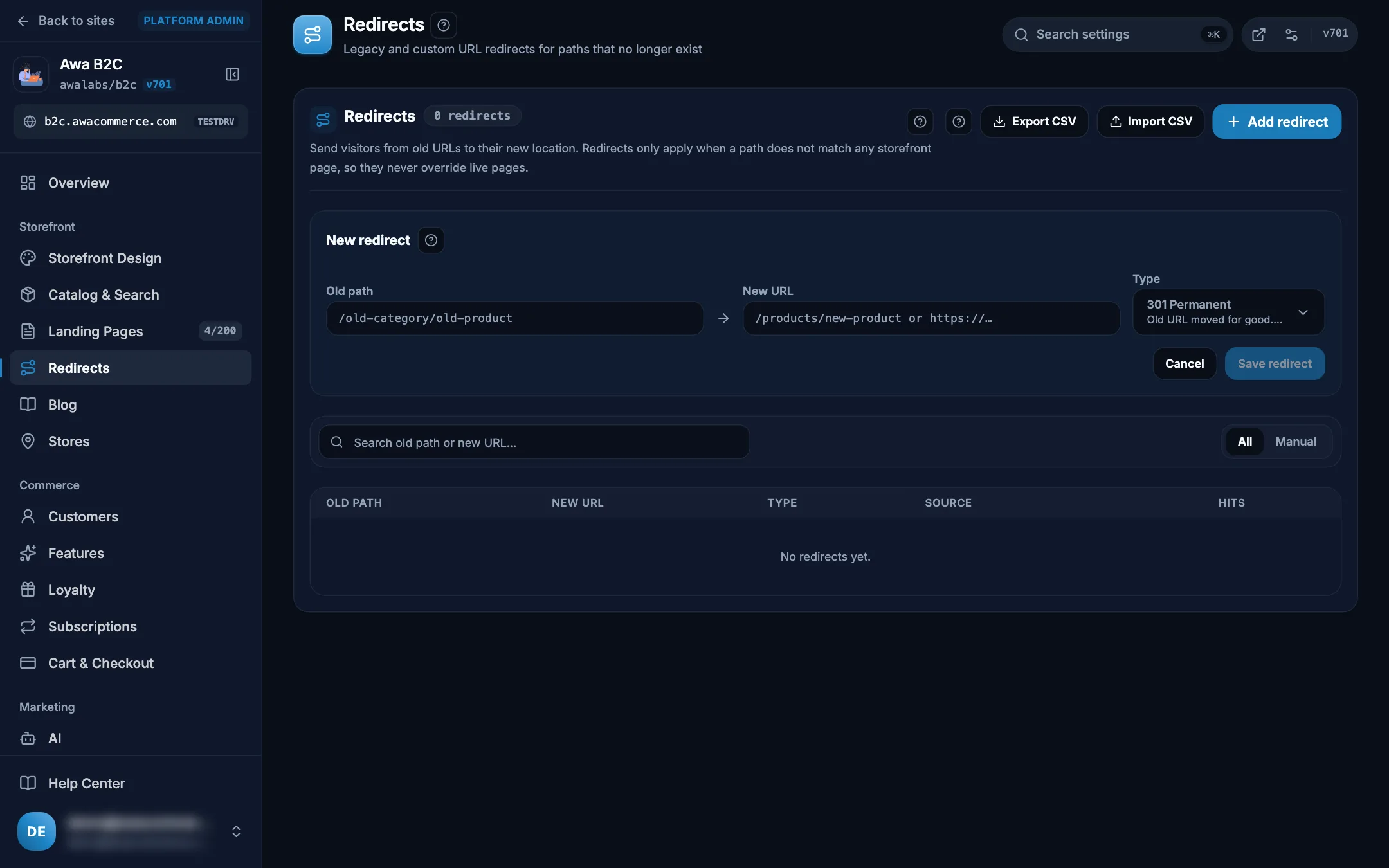Click the DE user avatar
This screenshot has height=868, width=1389.
pos(36,831)
